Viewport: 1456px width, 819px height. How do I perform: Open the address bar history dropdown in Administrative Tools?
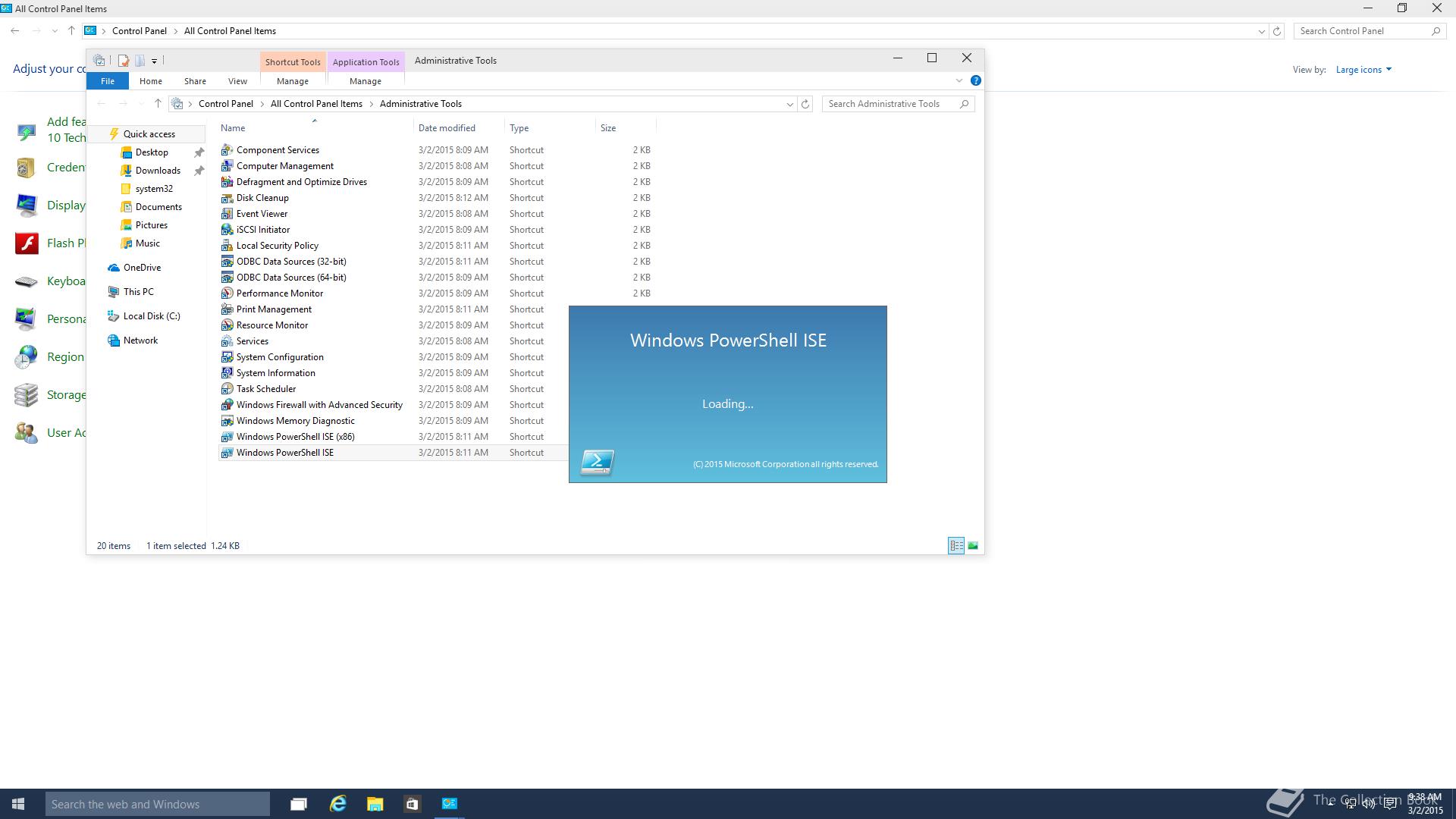[789, 104]
